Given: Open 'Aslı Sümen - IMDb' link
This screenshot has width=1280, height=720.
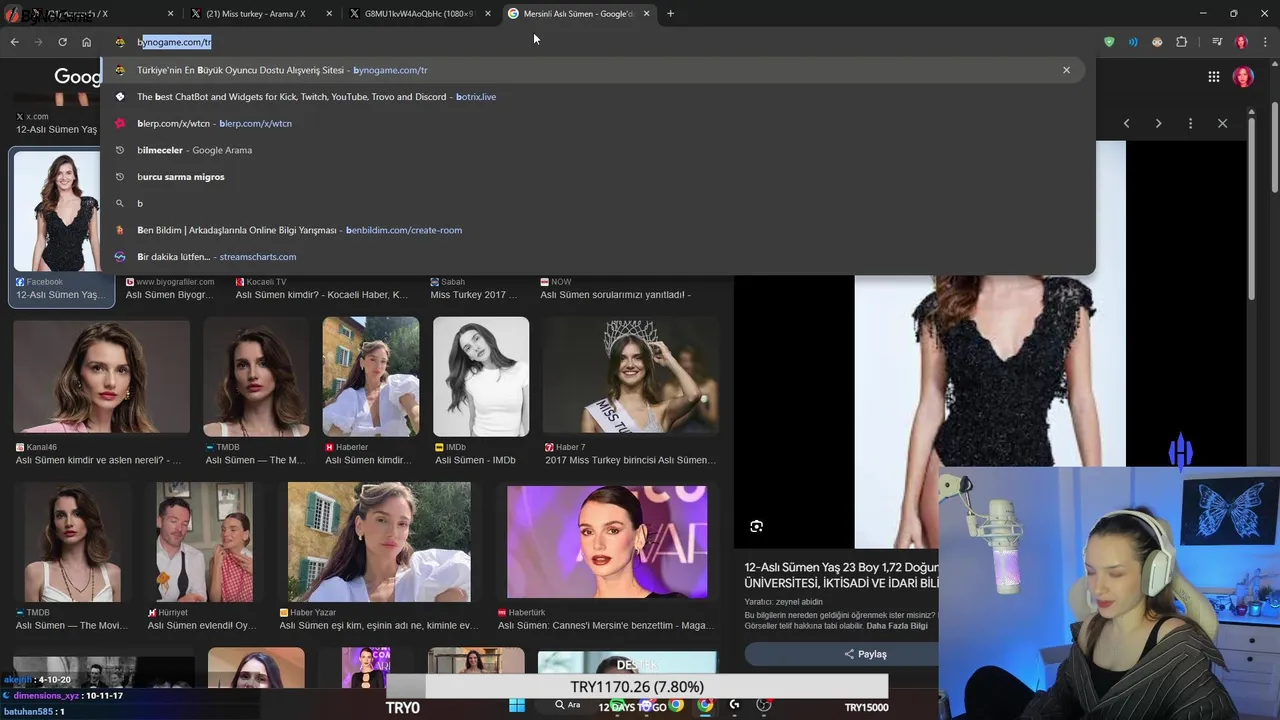Looking at the screenshot, I should click(475, 460).
